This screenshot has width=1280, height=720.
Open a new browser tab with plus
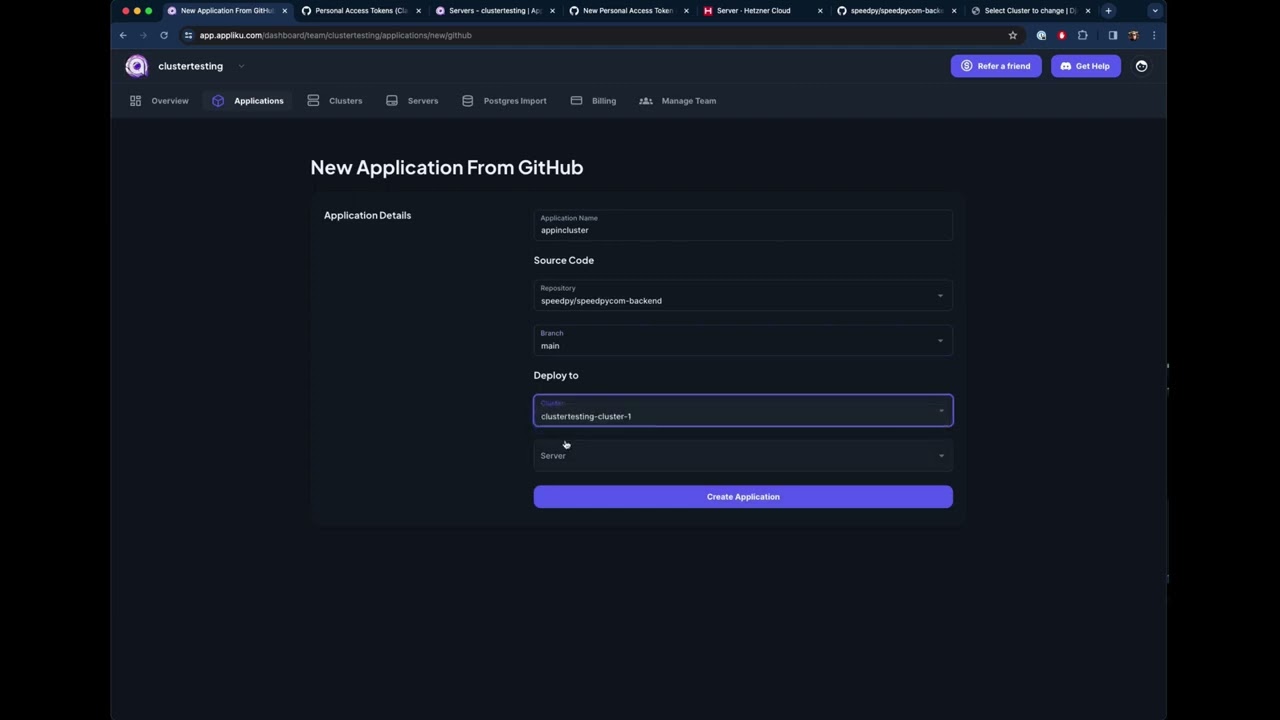[x=1108, y=11]
